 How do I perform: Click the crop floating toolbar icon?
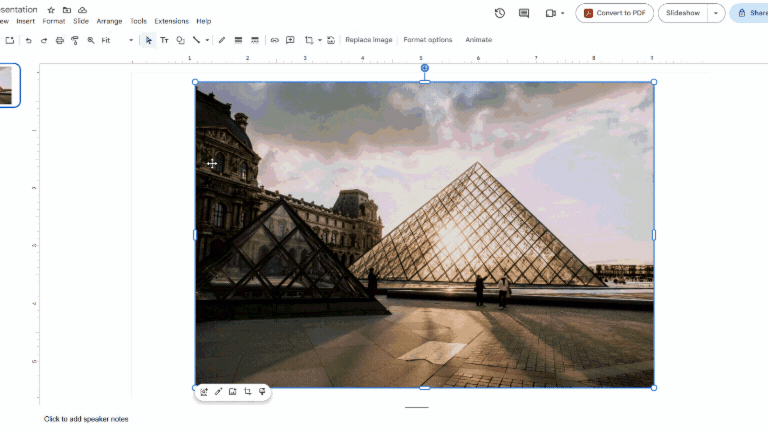click(247, 391)
